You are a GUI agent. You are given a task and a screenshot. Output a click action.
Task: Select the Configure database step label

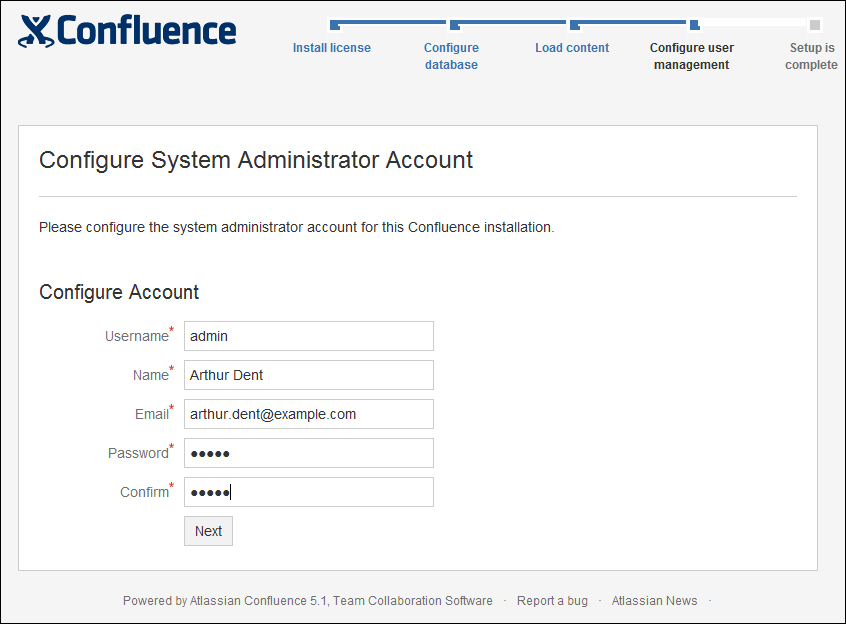[451, 56]
